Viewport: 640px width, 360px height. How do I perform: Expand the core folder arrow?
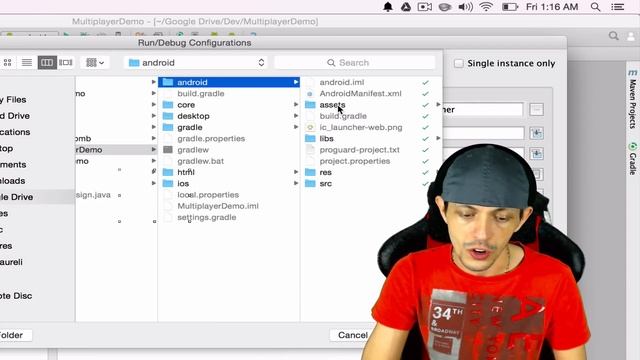coord(296,105)
